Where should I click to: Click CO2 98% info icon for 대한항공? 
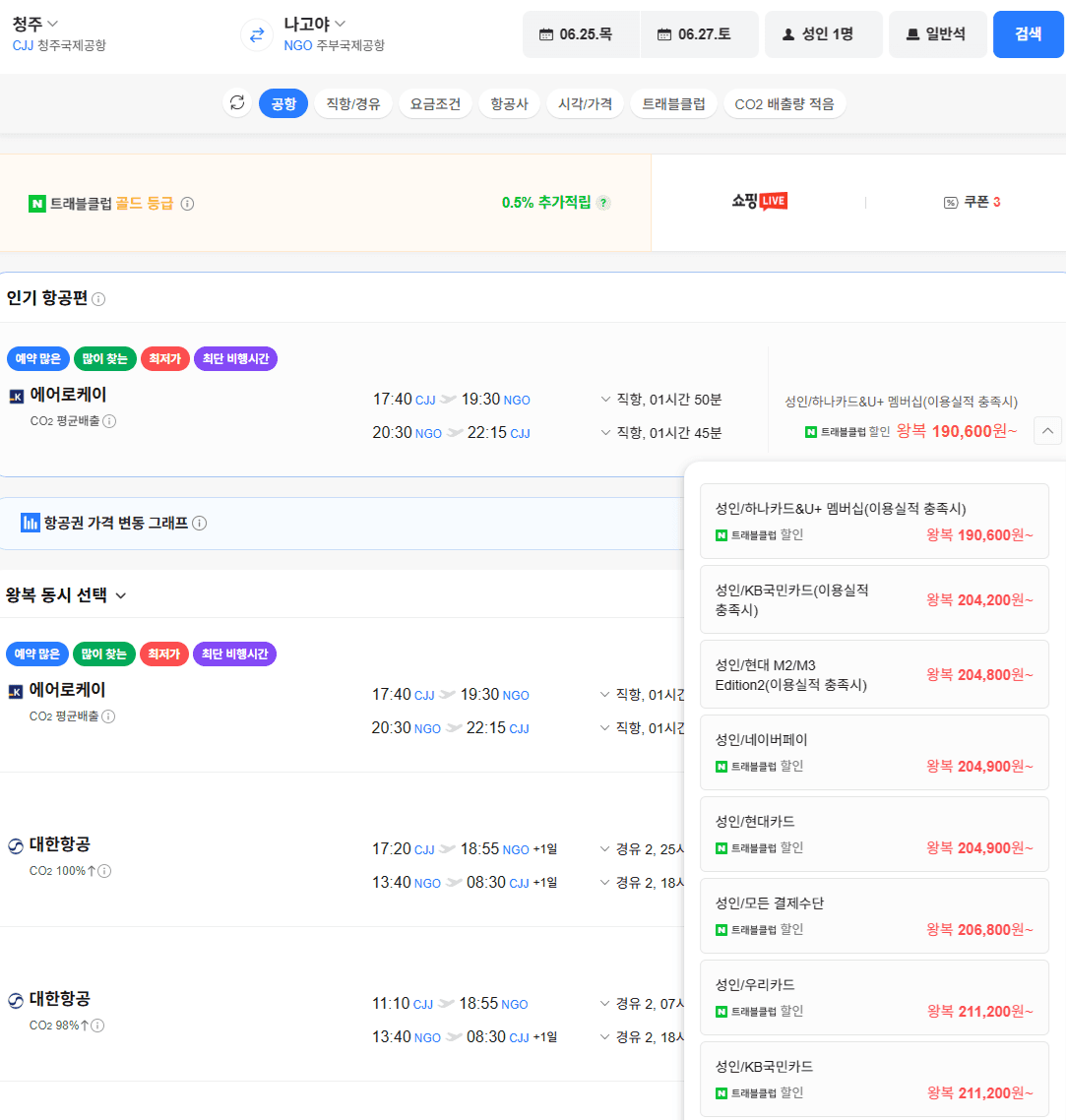click(97, 1025)
